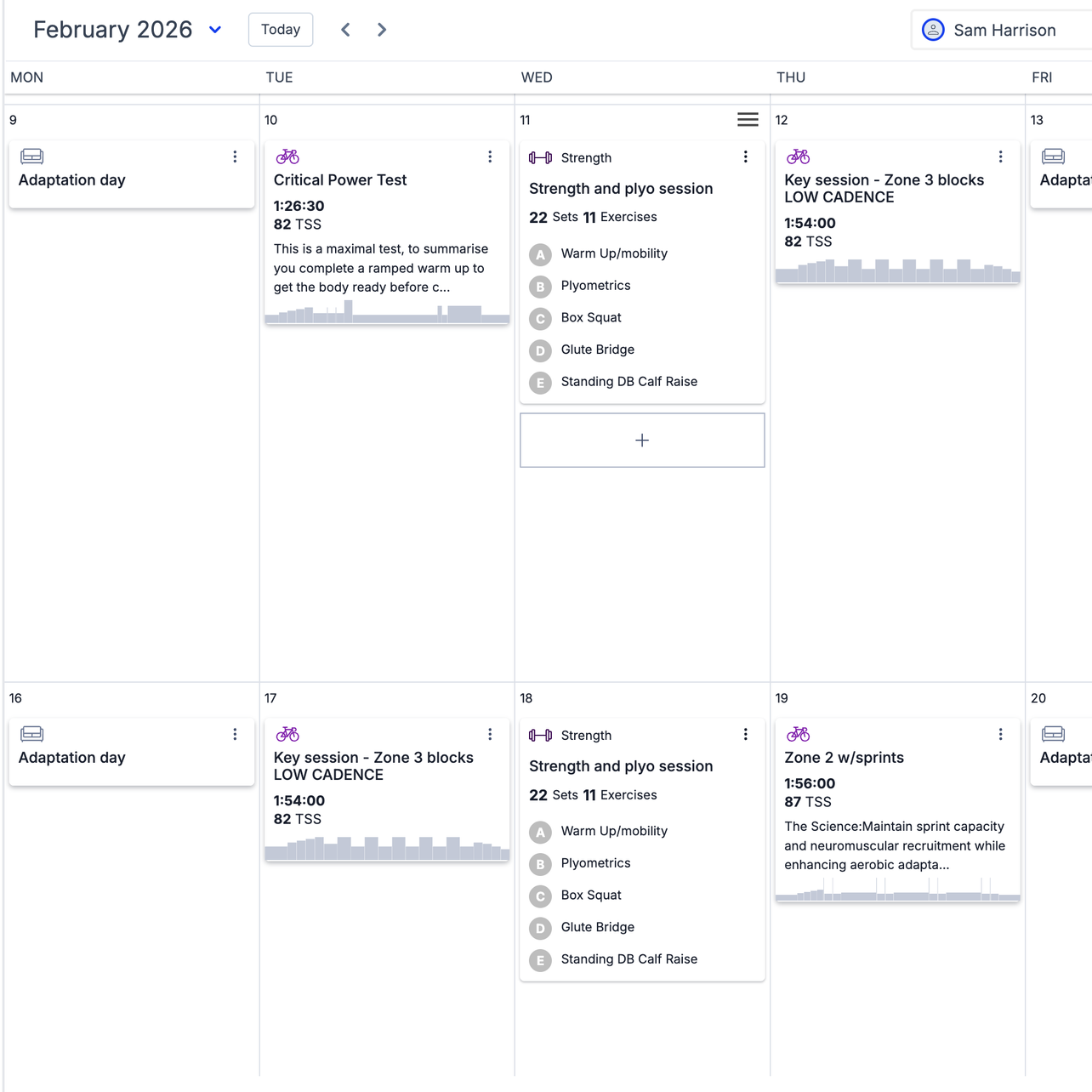
Task: Open the options menu on Critical Power Test
Action: (x=490, y=156)
